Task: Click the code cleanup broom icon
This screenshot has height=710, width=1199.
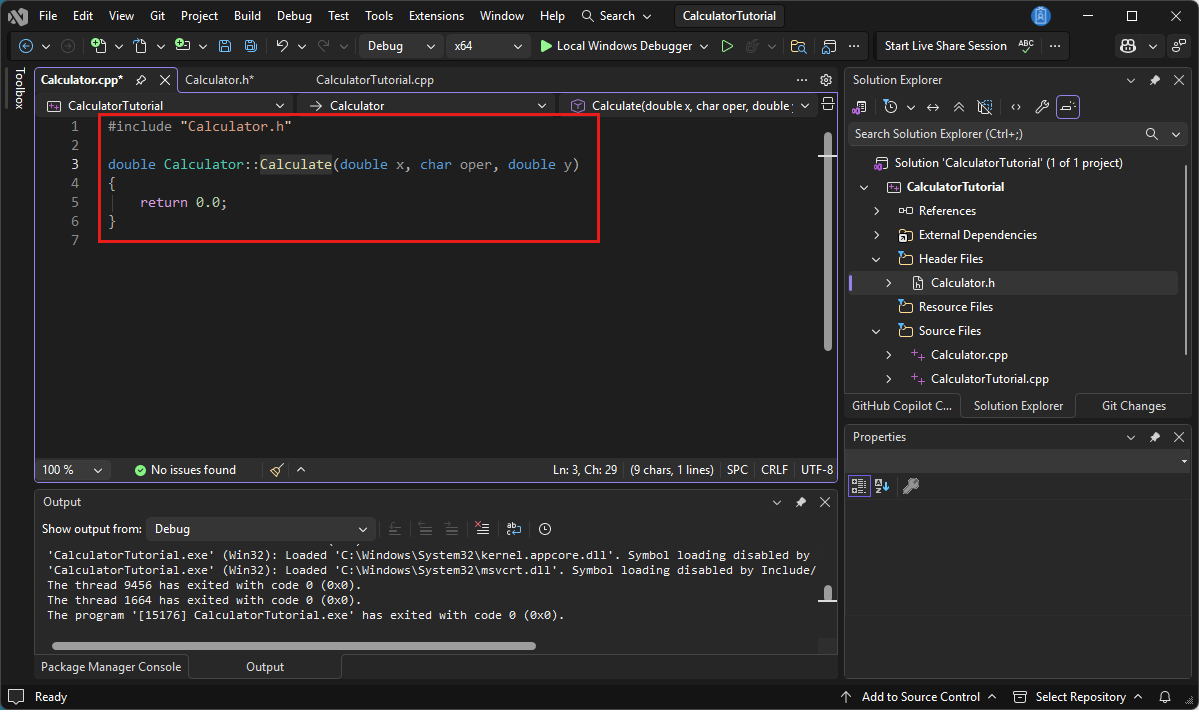Action: coord(277,470)
